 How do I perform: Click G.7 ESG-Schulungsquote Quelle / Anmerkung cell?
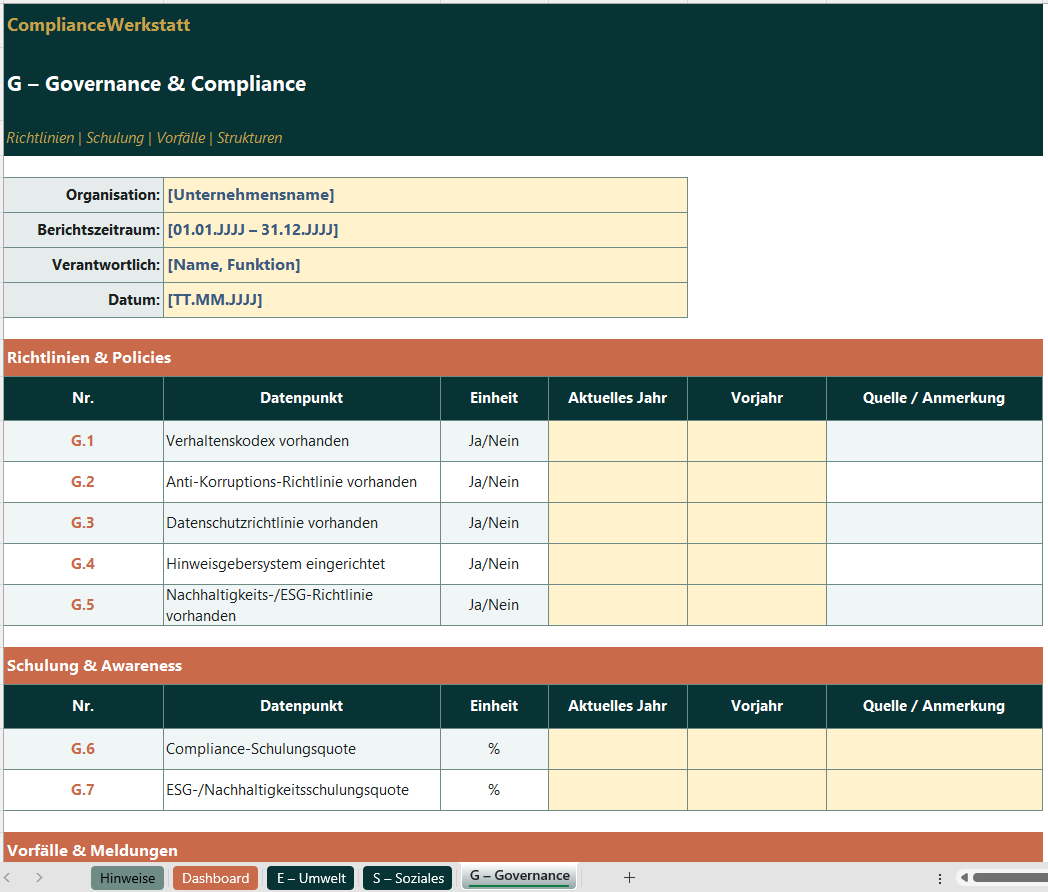[933, 790]
